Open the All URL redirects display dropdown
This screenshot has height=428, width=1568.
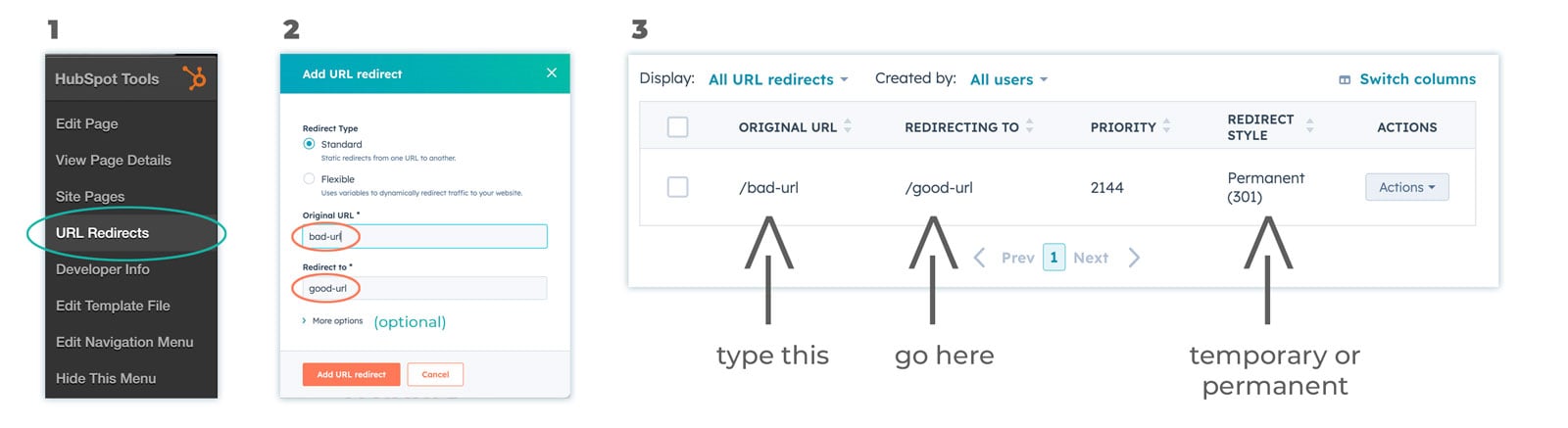click(778, 79)
